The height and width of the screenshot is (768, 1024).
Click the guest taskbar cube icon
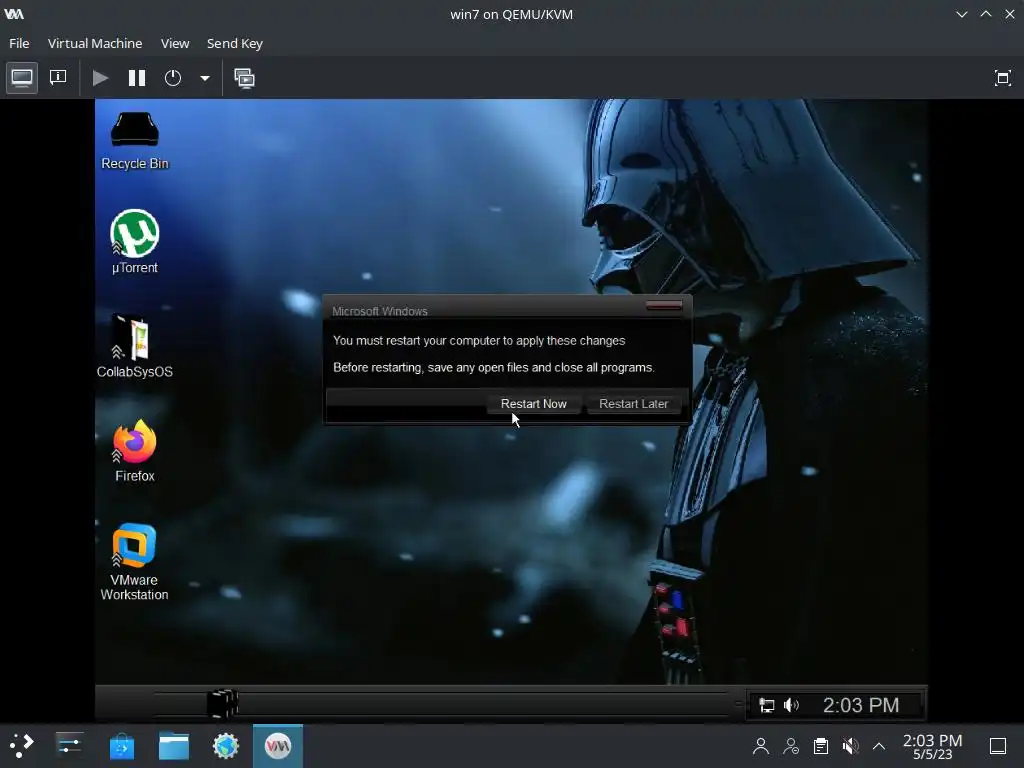click(x=223, y=703)
